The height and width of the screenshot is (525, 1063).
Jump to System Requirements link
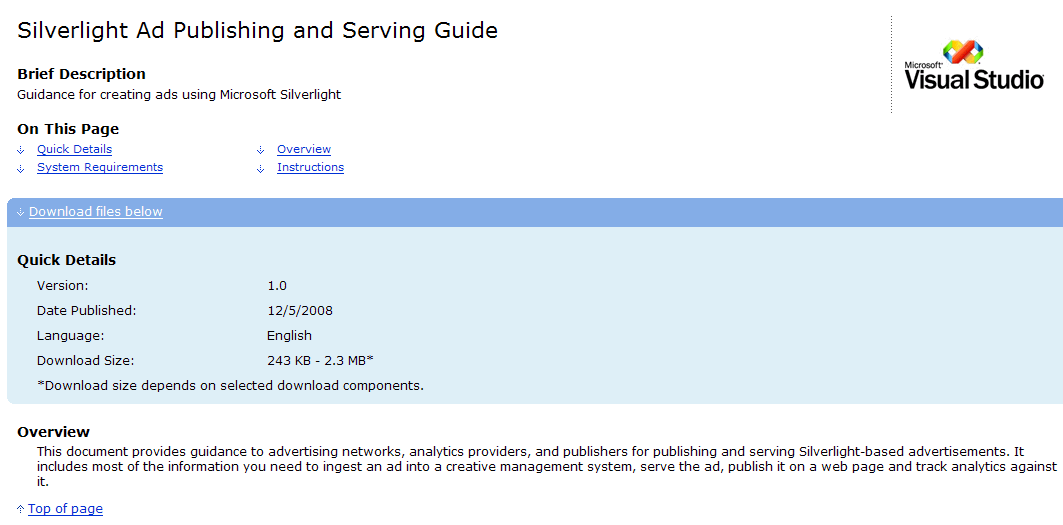pyautogui.click(x=100, y=168)
